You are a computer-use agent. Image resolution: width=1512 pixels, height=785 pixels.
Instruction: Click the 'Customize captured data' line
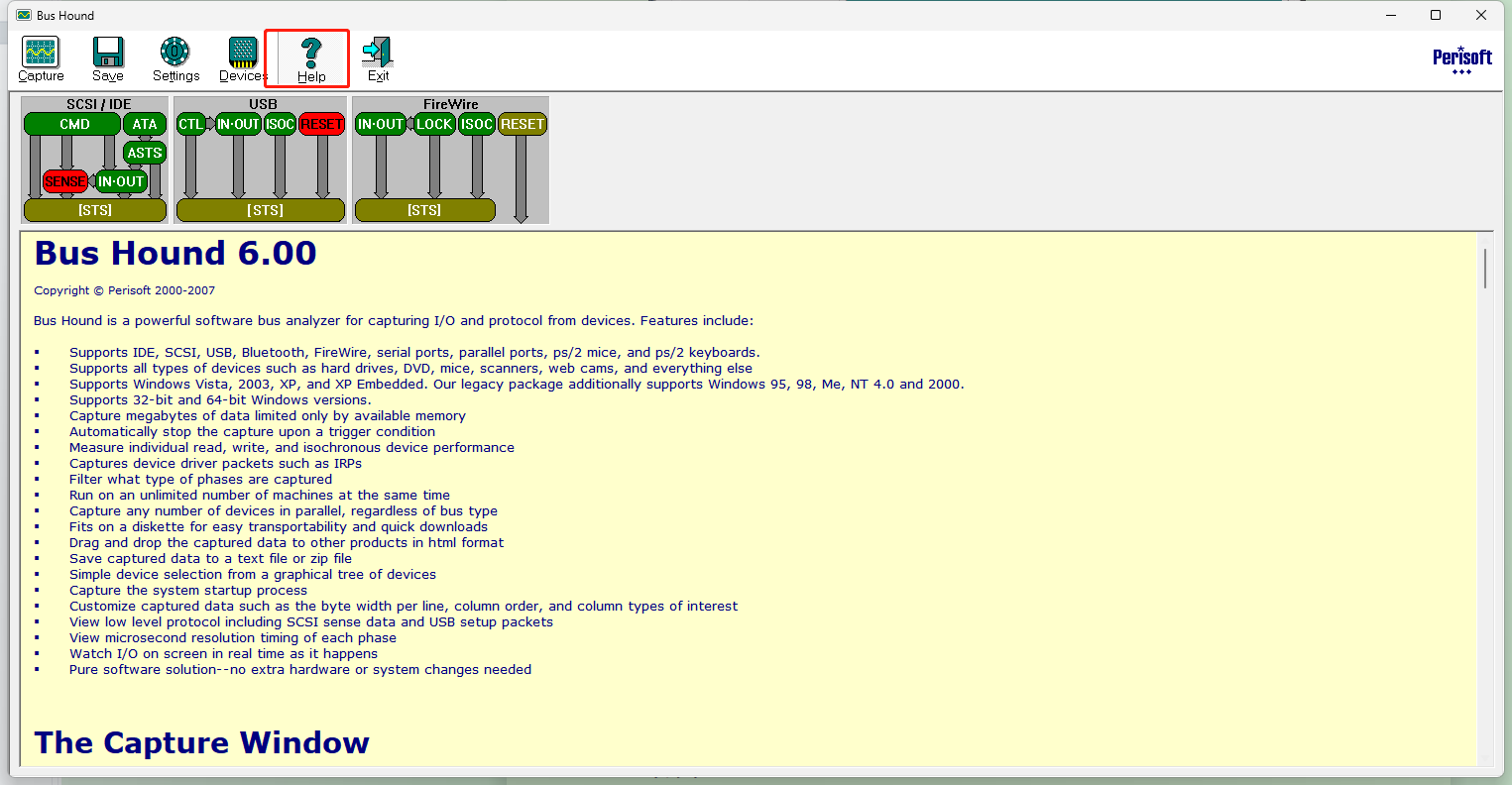tap(404, 606)
